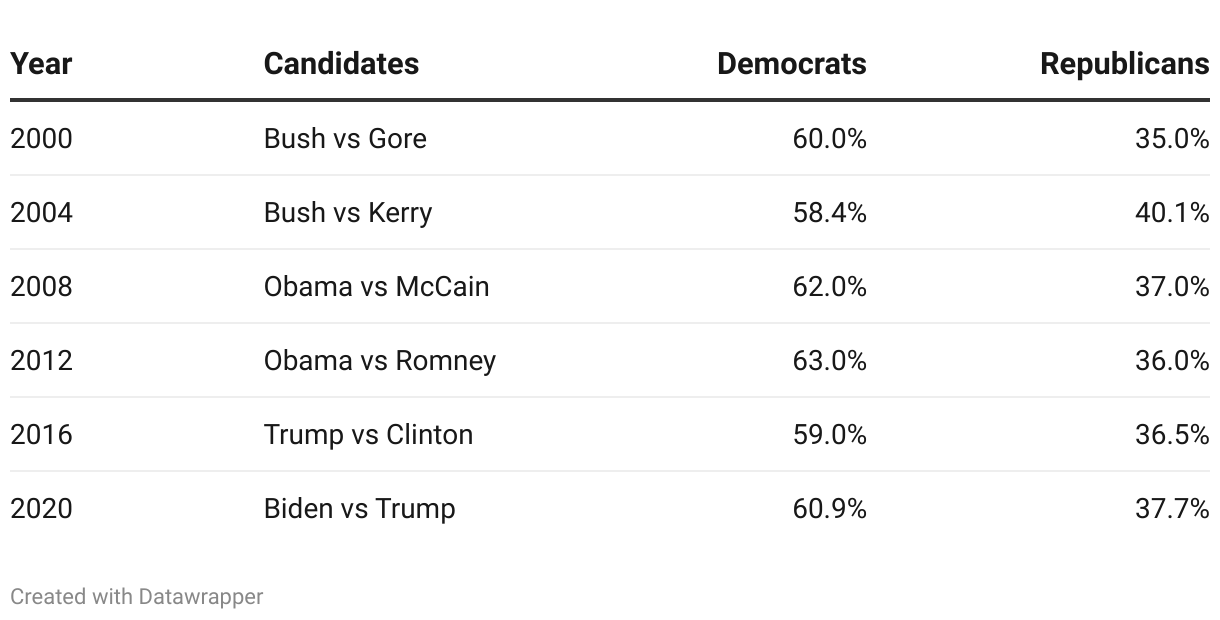This screenshot has height=620, width=1220.
Task: Select the 58.4% Democrats cell
Action: (829, 212)
